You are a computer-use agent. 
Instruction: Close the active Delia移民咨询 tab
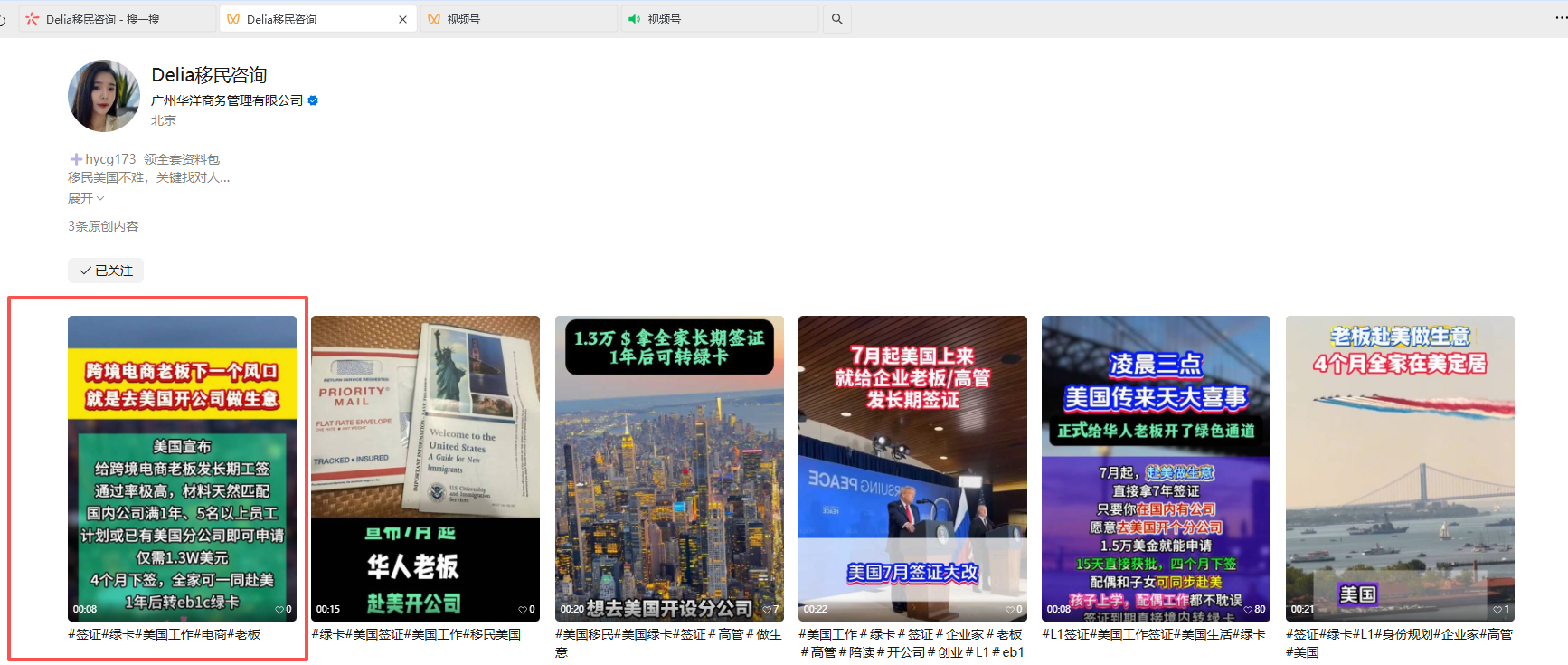tap(402, 19)
